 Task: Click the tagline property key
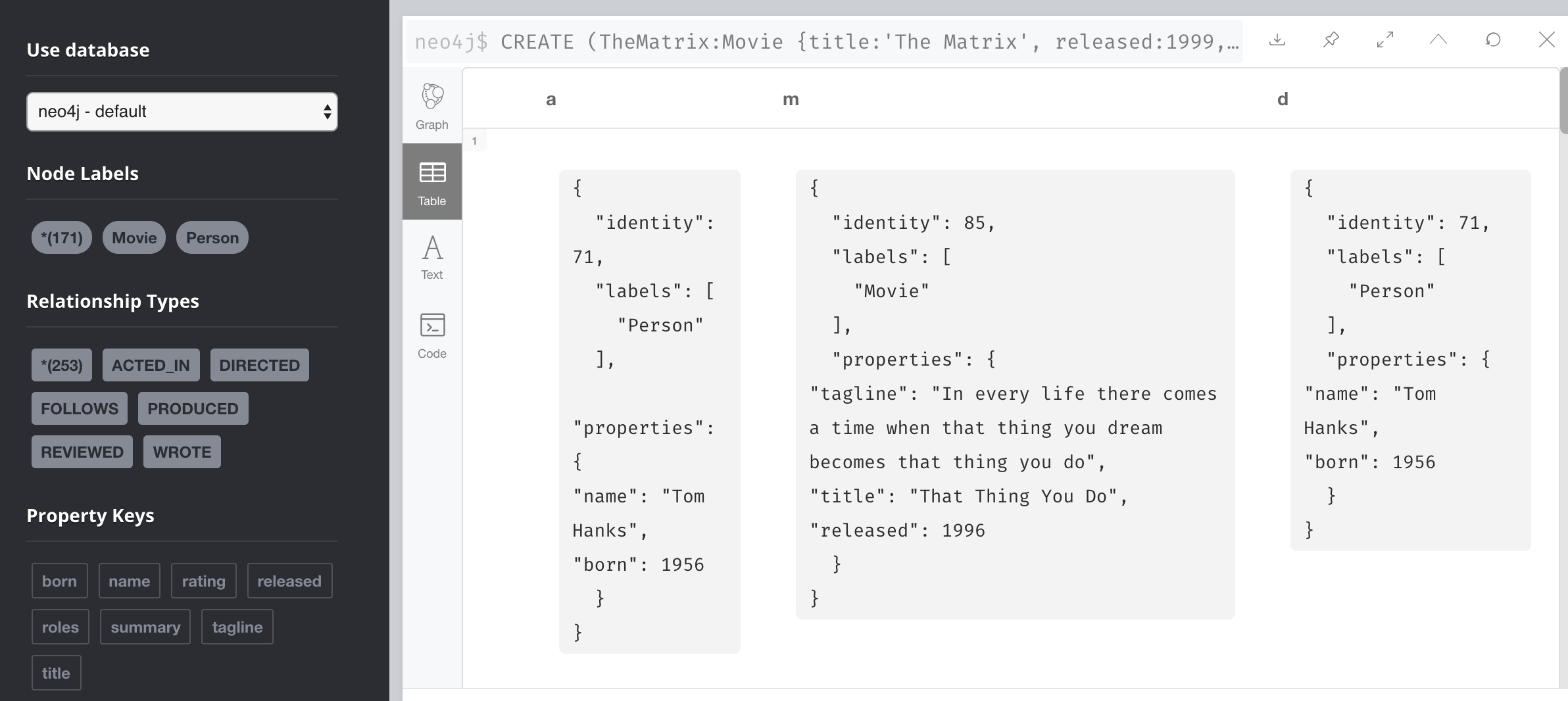[237, 627]
